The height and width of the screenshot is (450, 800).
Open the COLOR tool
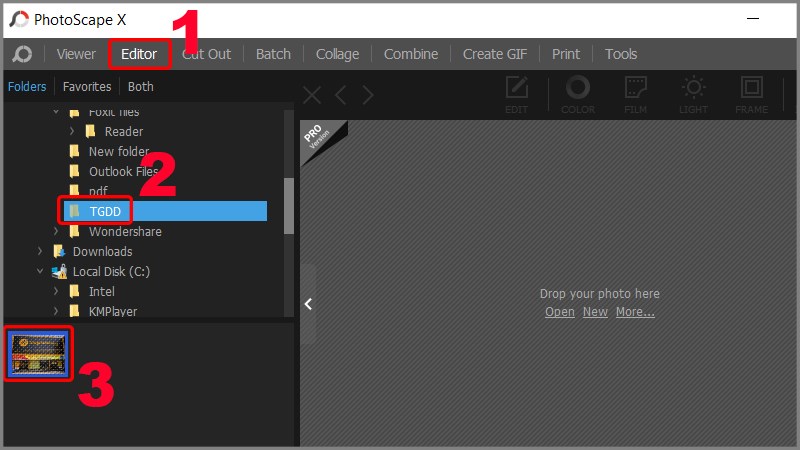(578, 94)
